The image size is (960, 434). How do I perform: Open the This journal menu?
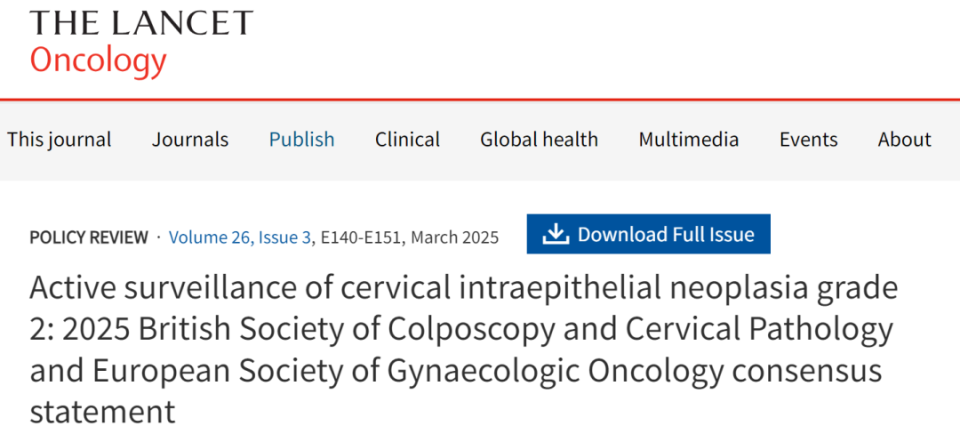click(59, 140)
